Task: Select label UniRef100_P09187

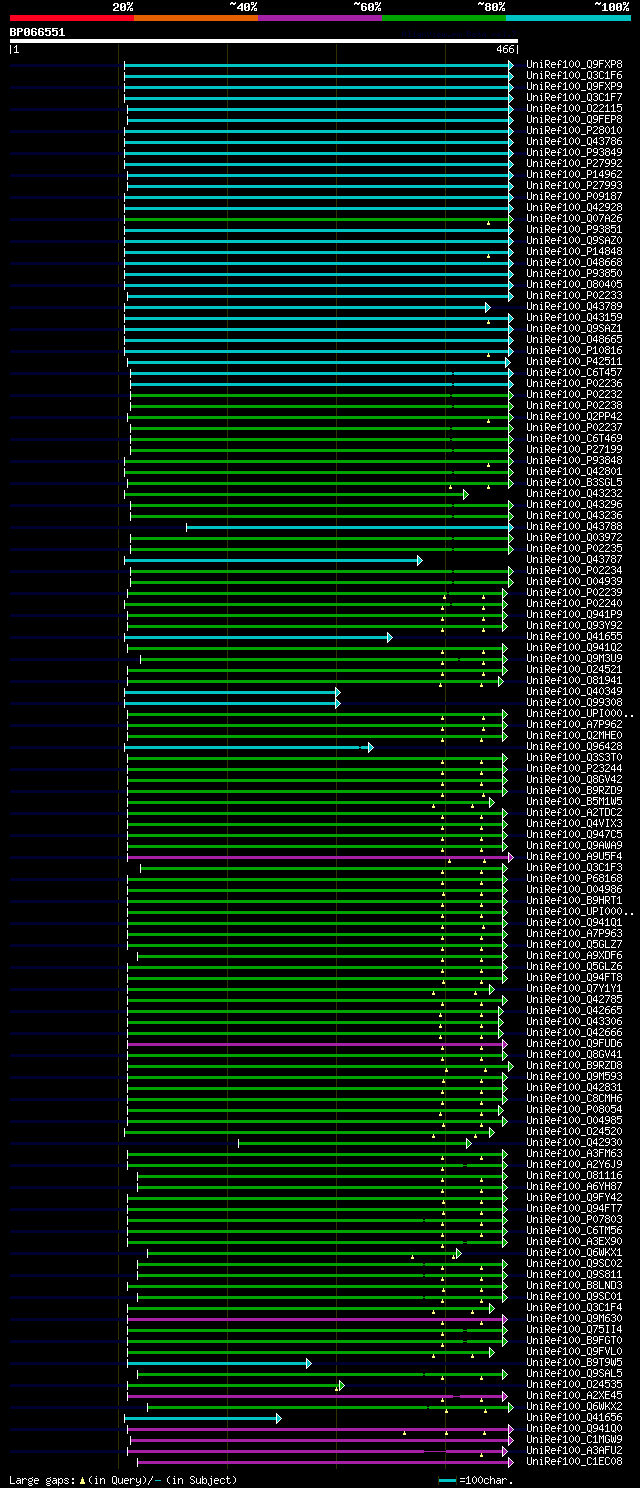Action: [x=574, y=196]
